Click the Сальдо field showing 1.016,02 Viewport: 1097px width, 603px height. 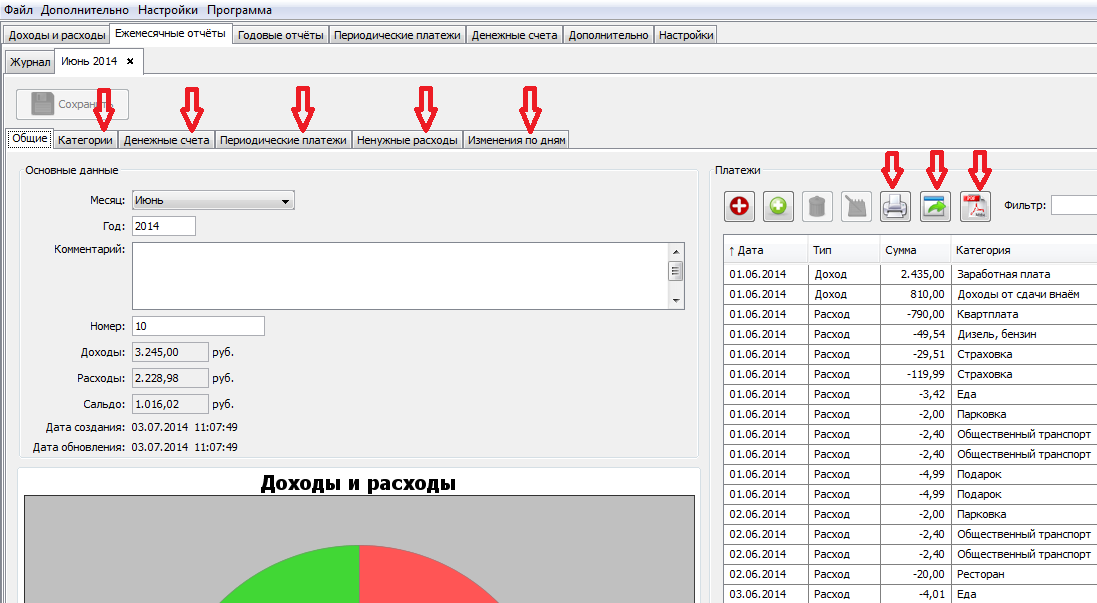click(170, 404)
